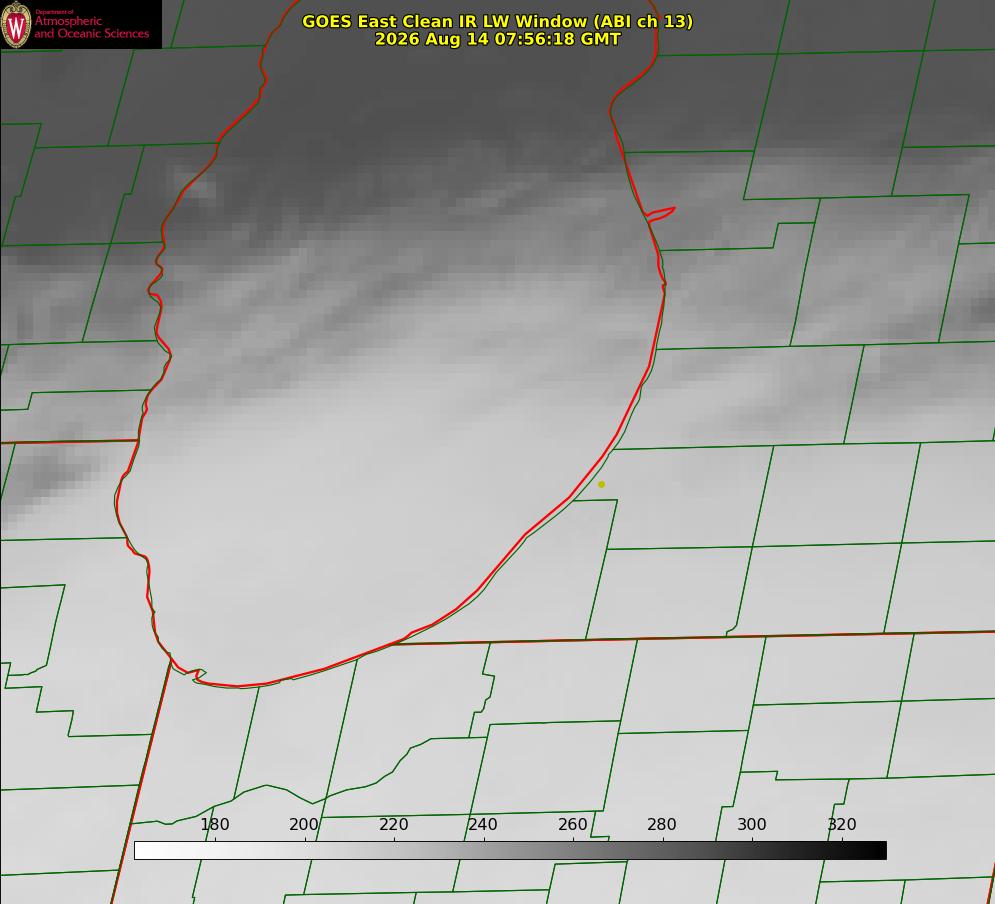Pick the black end of the colorbar
Image resolution: width=995 pixels, height=904 pixels.
876,850
